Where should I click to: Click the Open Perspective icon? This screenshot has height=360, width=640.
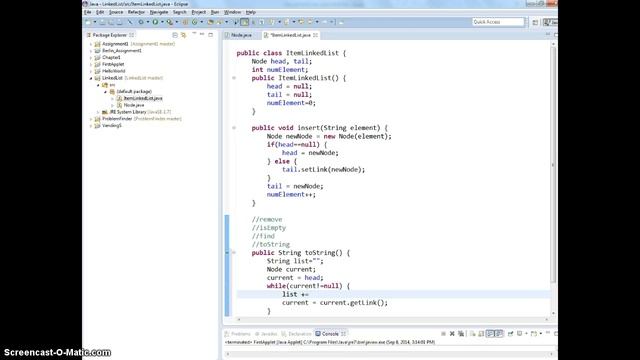[535, 22]
